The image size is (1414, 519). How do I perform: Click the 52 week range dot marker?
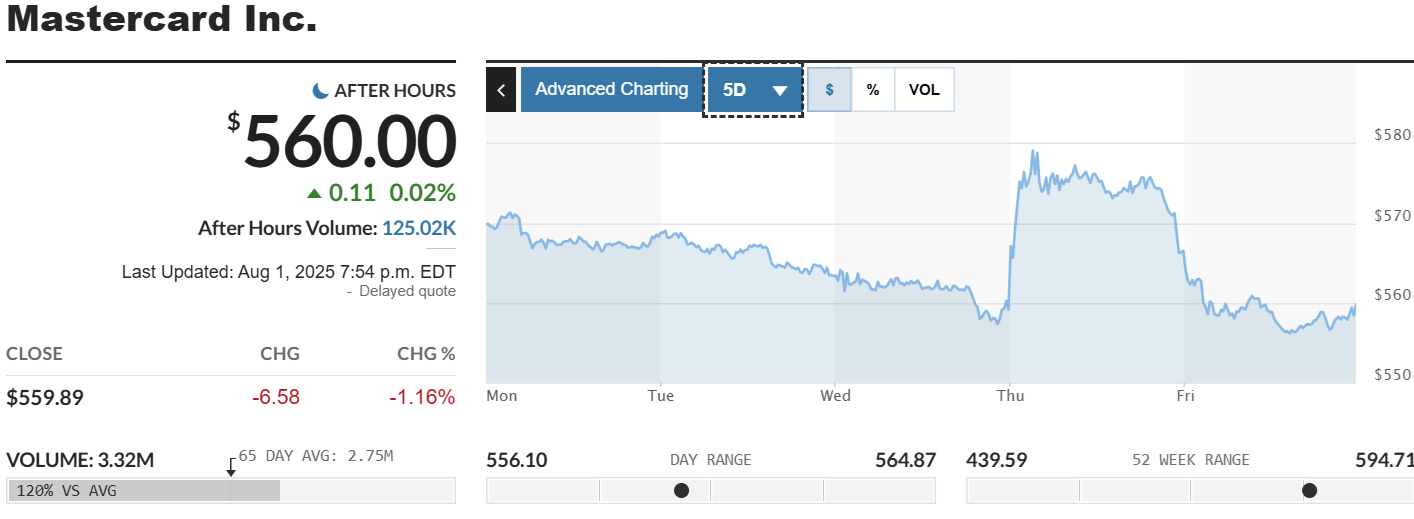pyautogui.click(x=1309, y=490)
